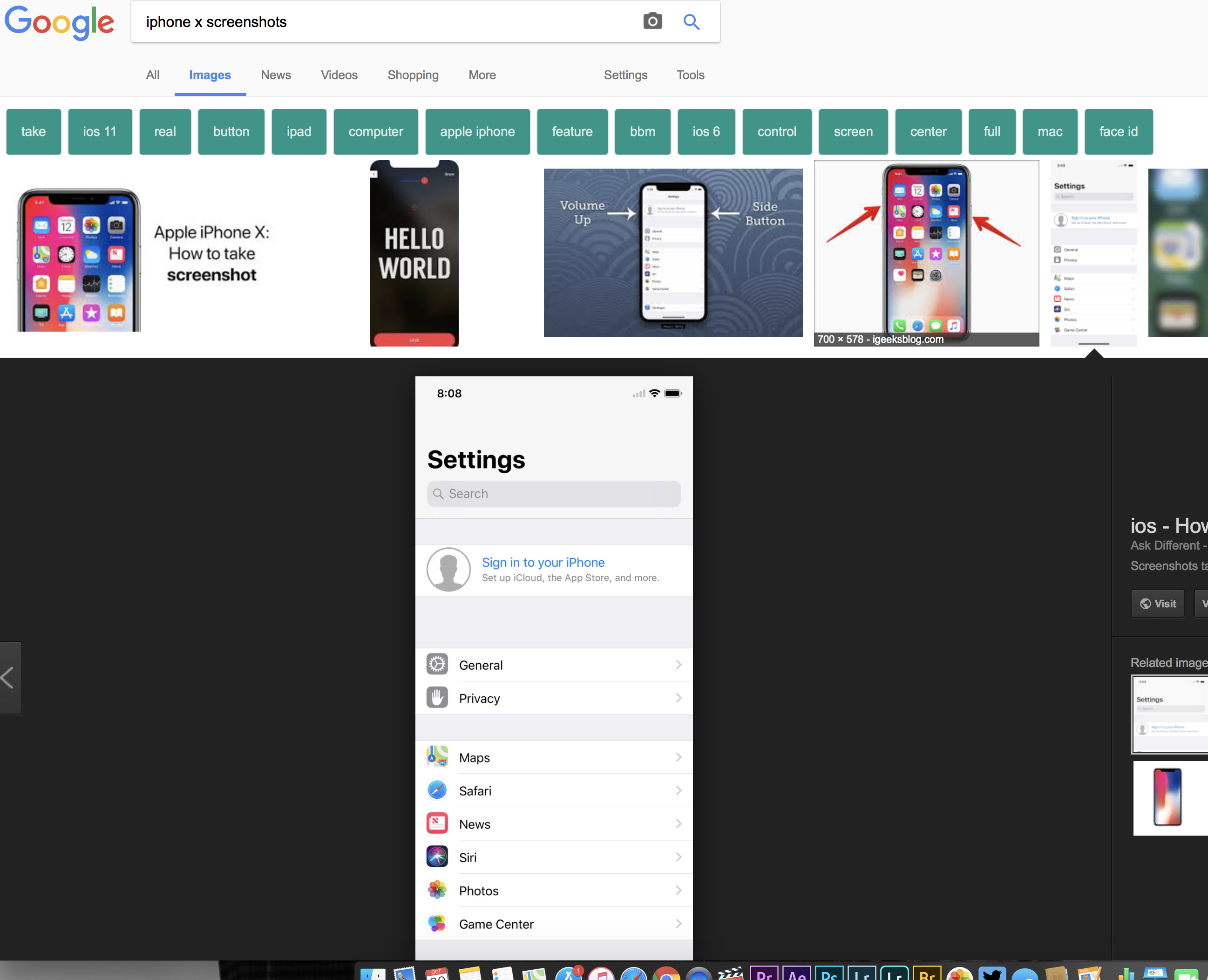This screenshot has width=1208, height=980.
Task: Expand the Tools filter options
Action: tap(690, 75)
